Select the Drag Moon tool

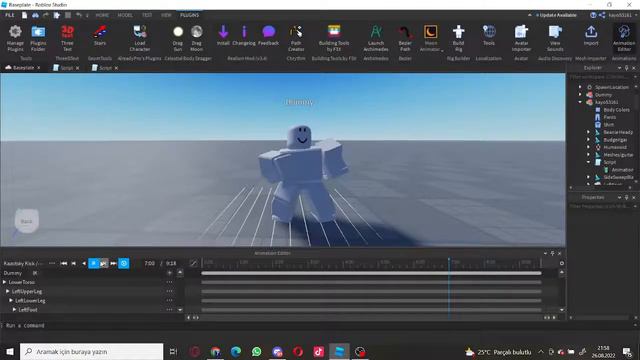tap(196, 38)
